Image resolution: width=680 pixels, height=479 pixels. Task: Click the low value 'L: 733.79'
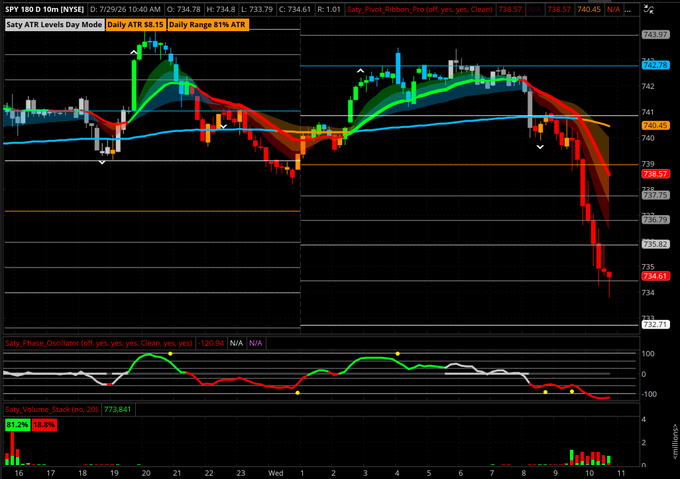(x=258, y=9)
